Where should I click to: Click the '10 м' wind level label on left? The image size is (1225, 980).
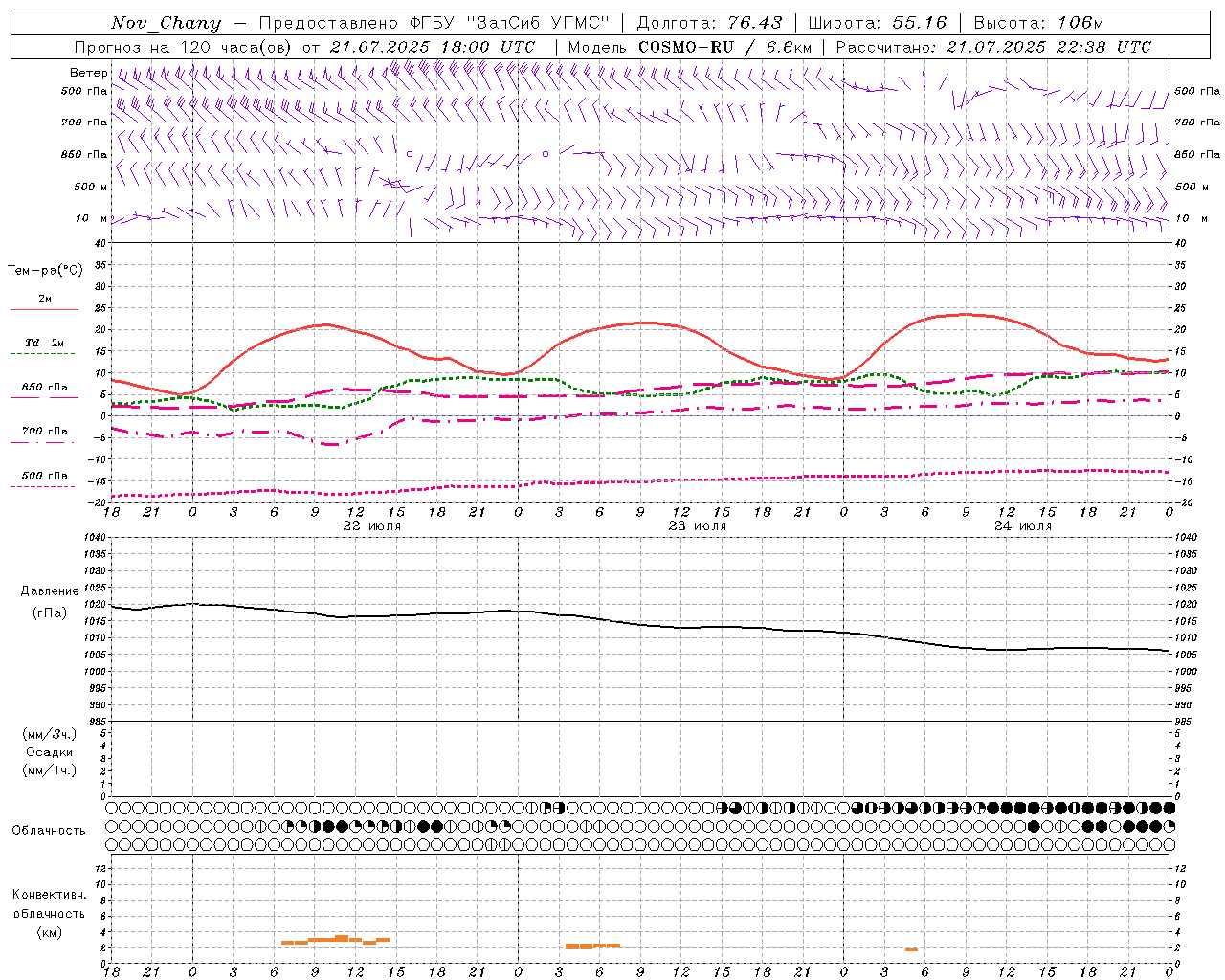(x=92, y=219)
